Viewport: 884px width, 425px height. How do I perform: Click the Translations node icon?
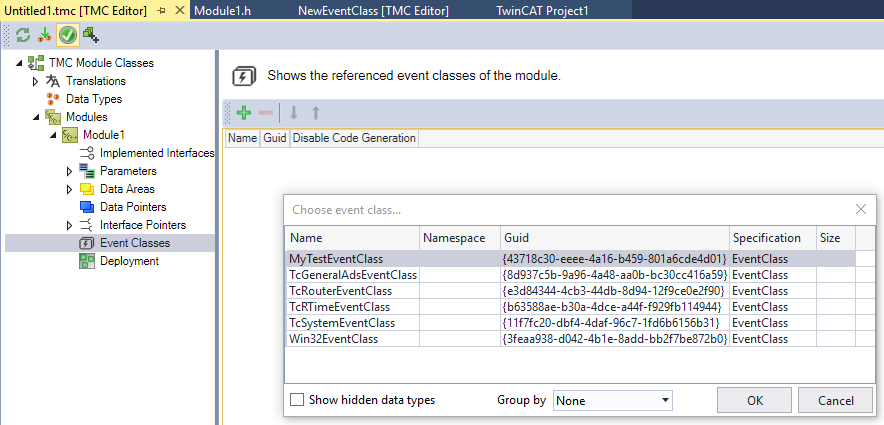(53, 81)
